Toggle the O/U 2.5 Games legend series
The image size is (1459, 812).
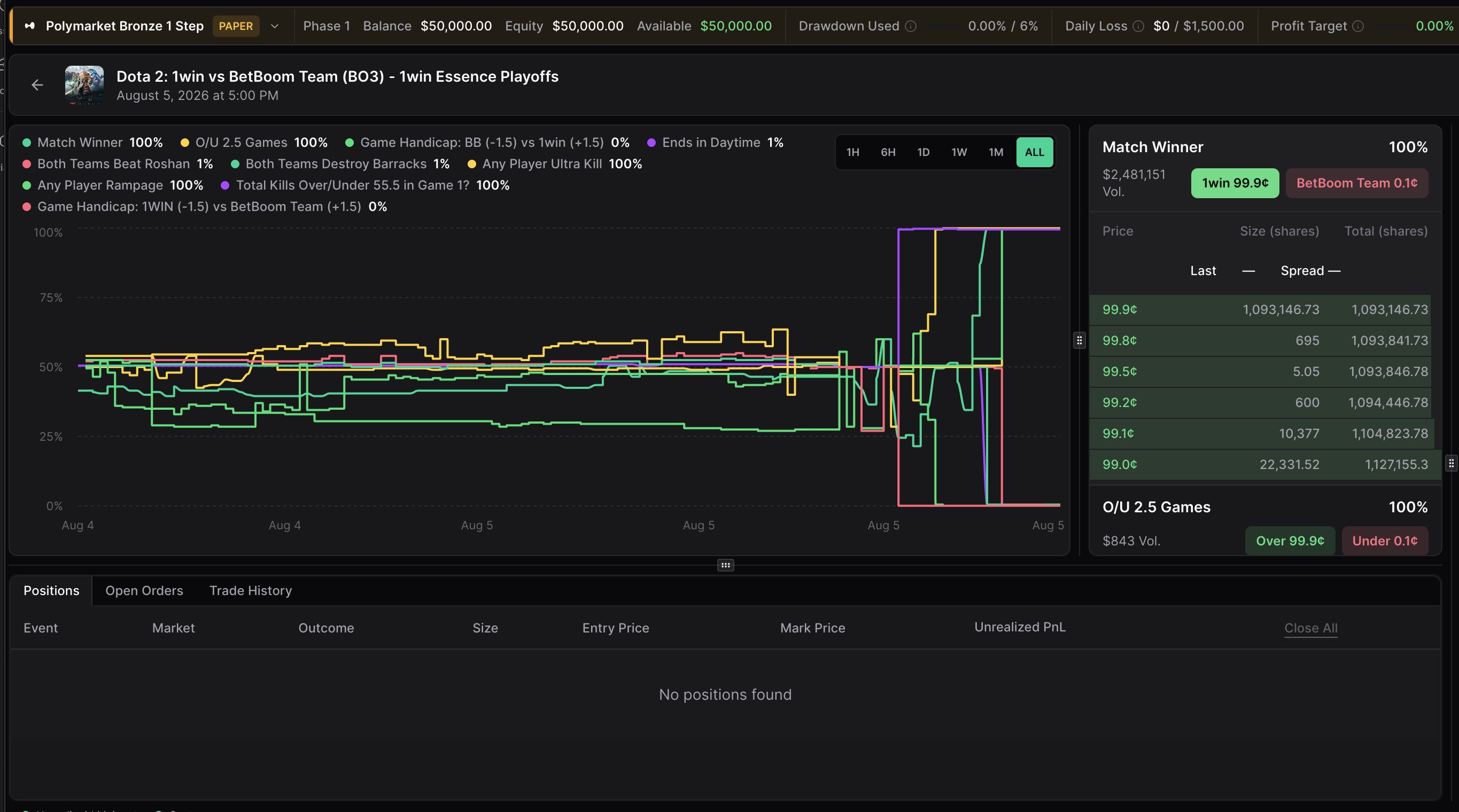pos(254,143)
